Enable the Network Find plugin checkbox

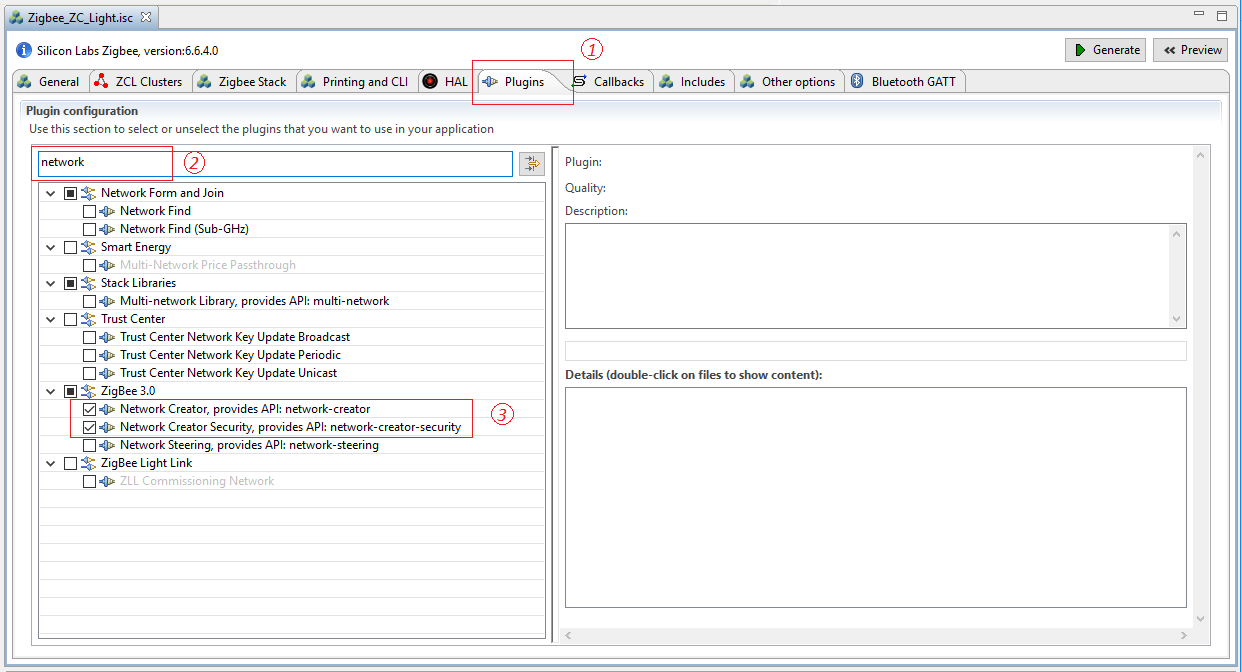(x=90, y=211)
